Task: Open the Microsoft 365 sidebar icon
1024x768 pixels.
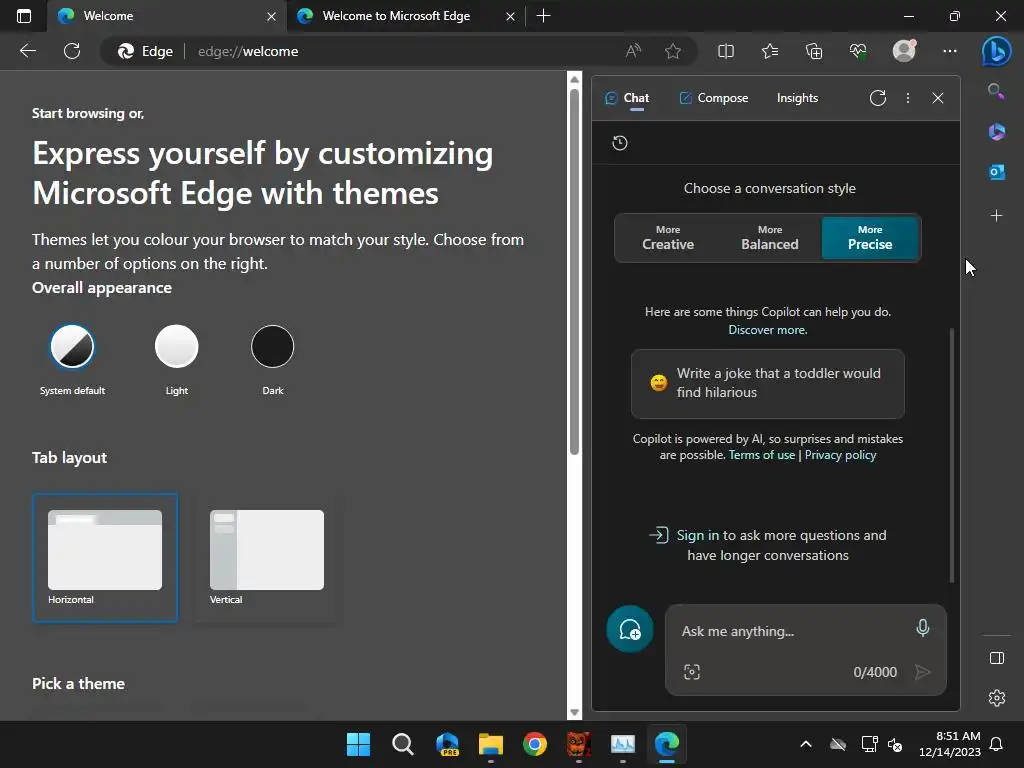Action: pyautogui.click(x=997, y=131)
